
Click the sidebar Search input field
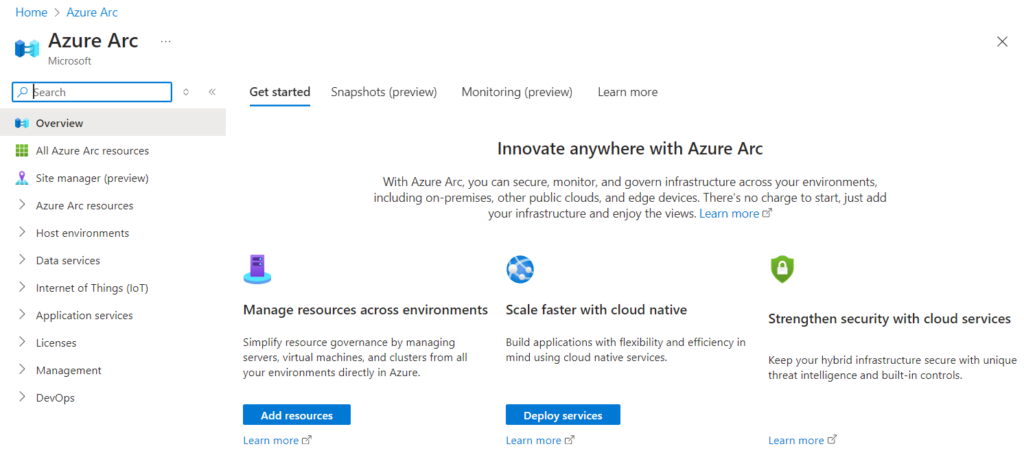tap(92, 92)
